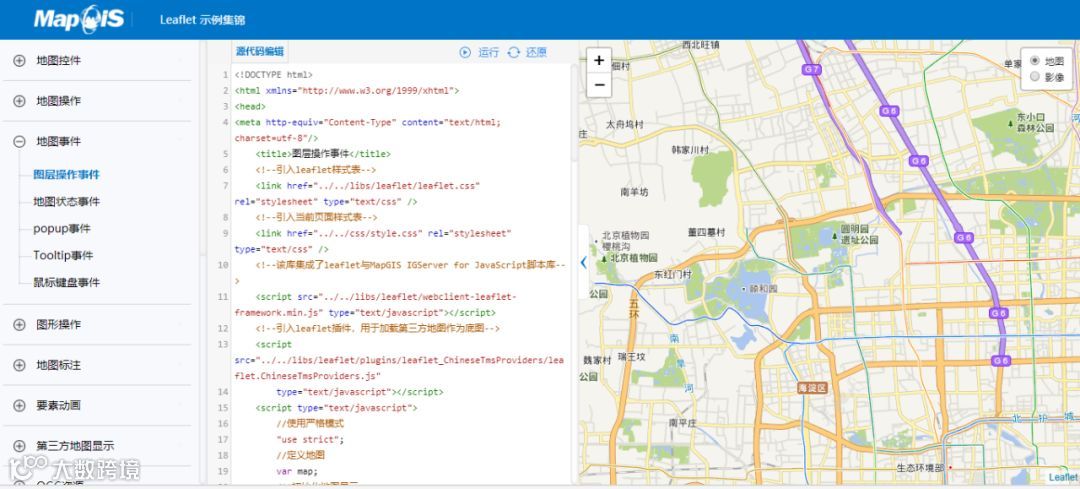Zoom out the map with minus button
1080x489 pixels.
(x=599, y=85)
